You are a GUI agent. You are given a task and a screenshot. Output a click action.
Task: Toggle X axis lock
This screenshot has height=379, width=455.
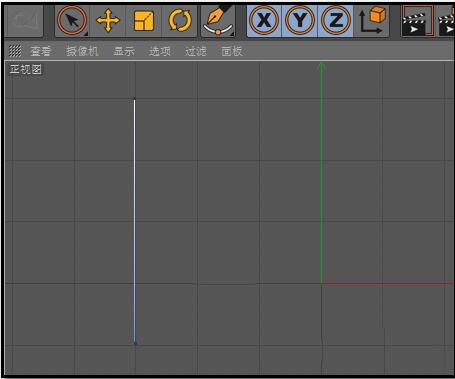pos(264,21)
